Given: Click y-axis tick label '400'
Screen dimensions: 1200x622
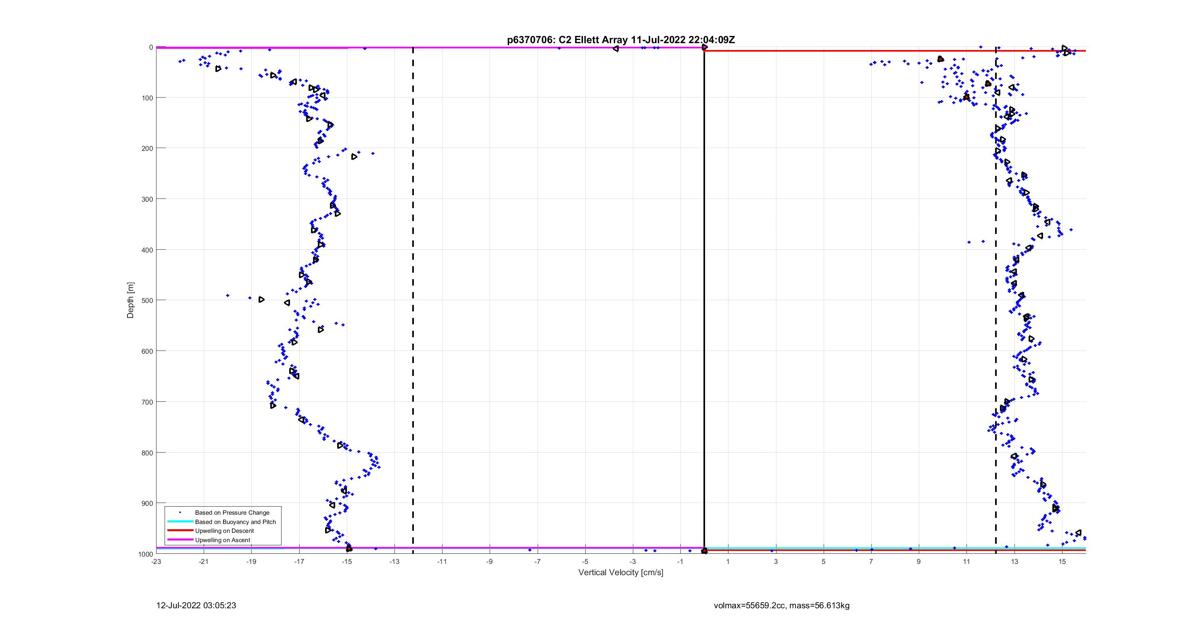Looking at the screenshot, I should (146, 250).
